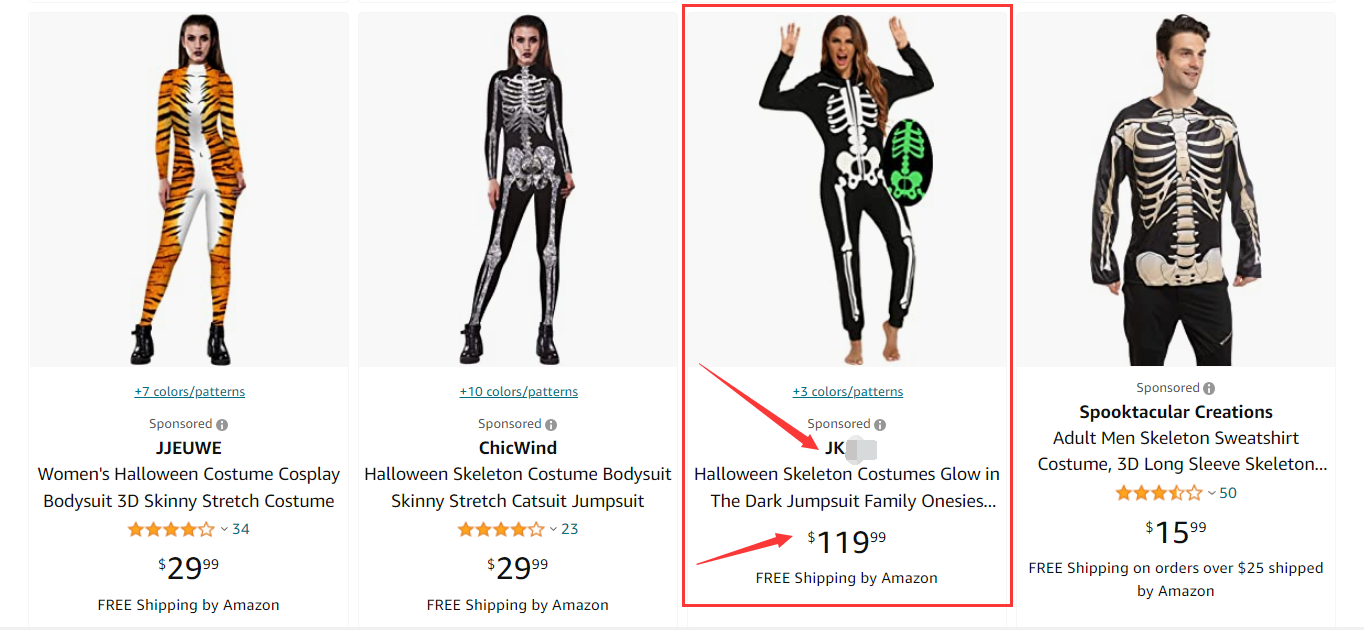Click the Sponsored info icon above Spooktacular Creations

tap(1209, 388)
